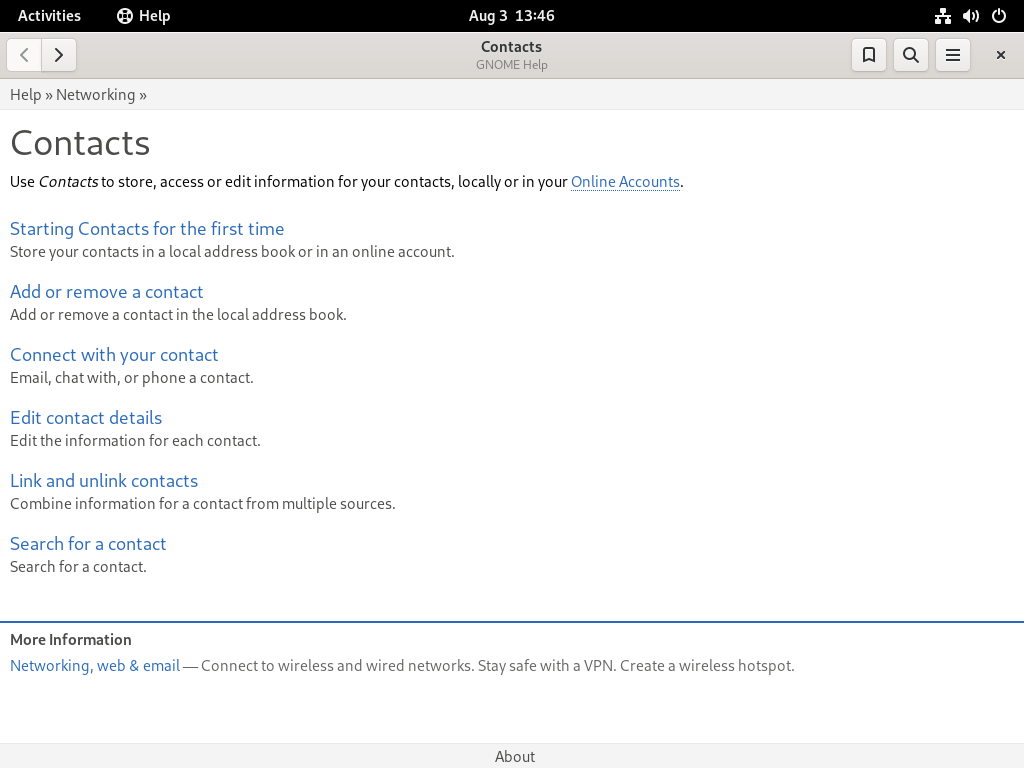Open Link and unlink contacts topic
This screenshot has width=1024, height=768.
(x=104, y=481)
